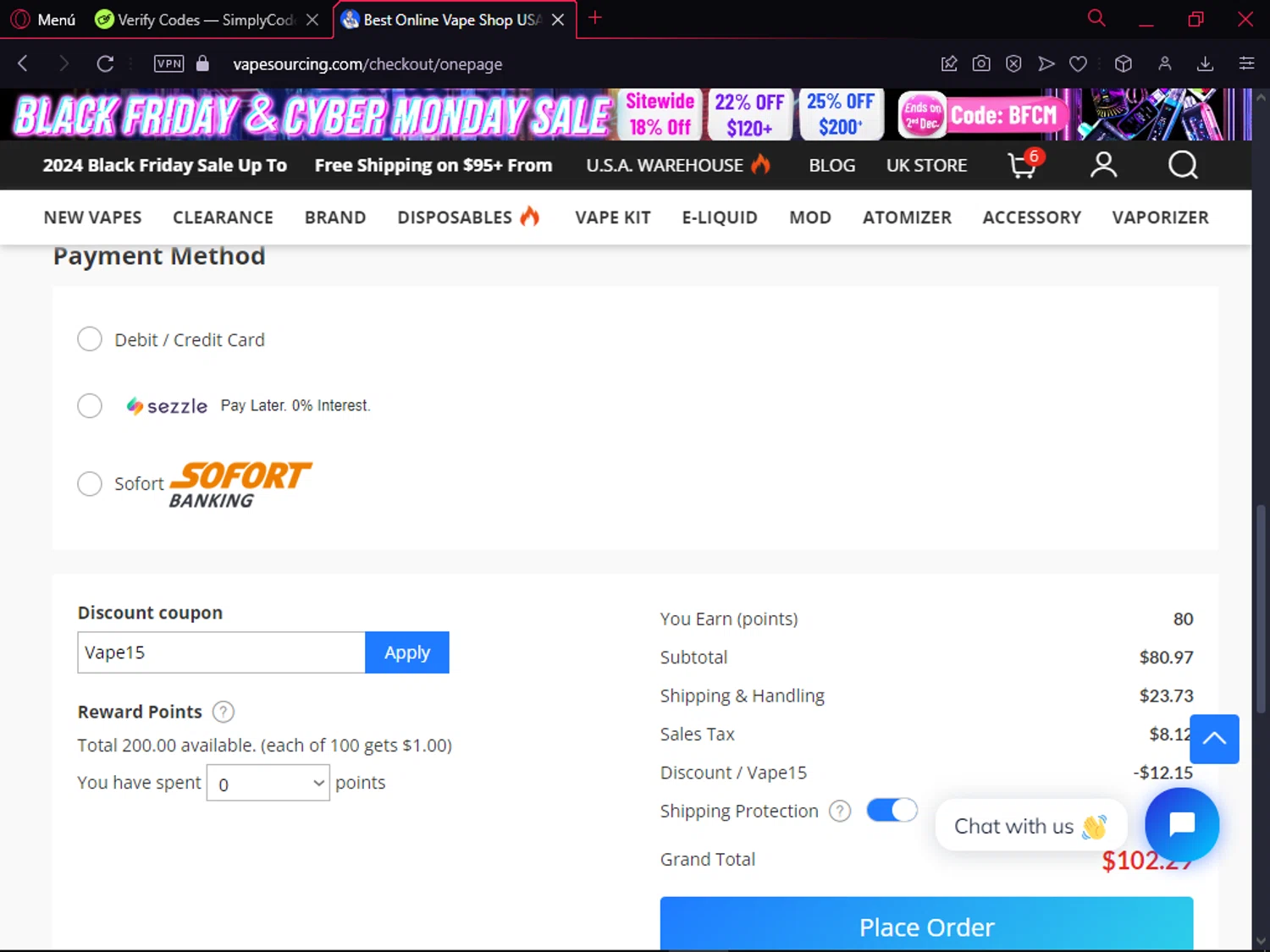
Task: Open E-LIQUID menu
Action: pyautogui.click(x=720, y=217)
